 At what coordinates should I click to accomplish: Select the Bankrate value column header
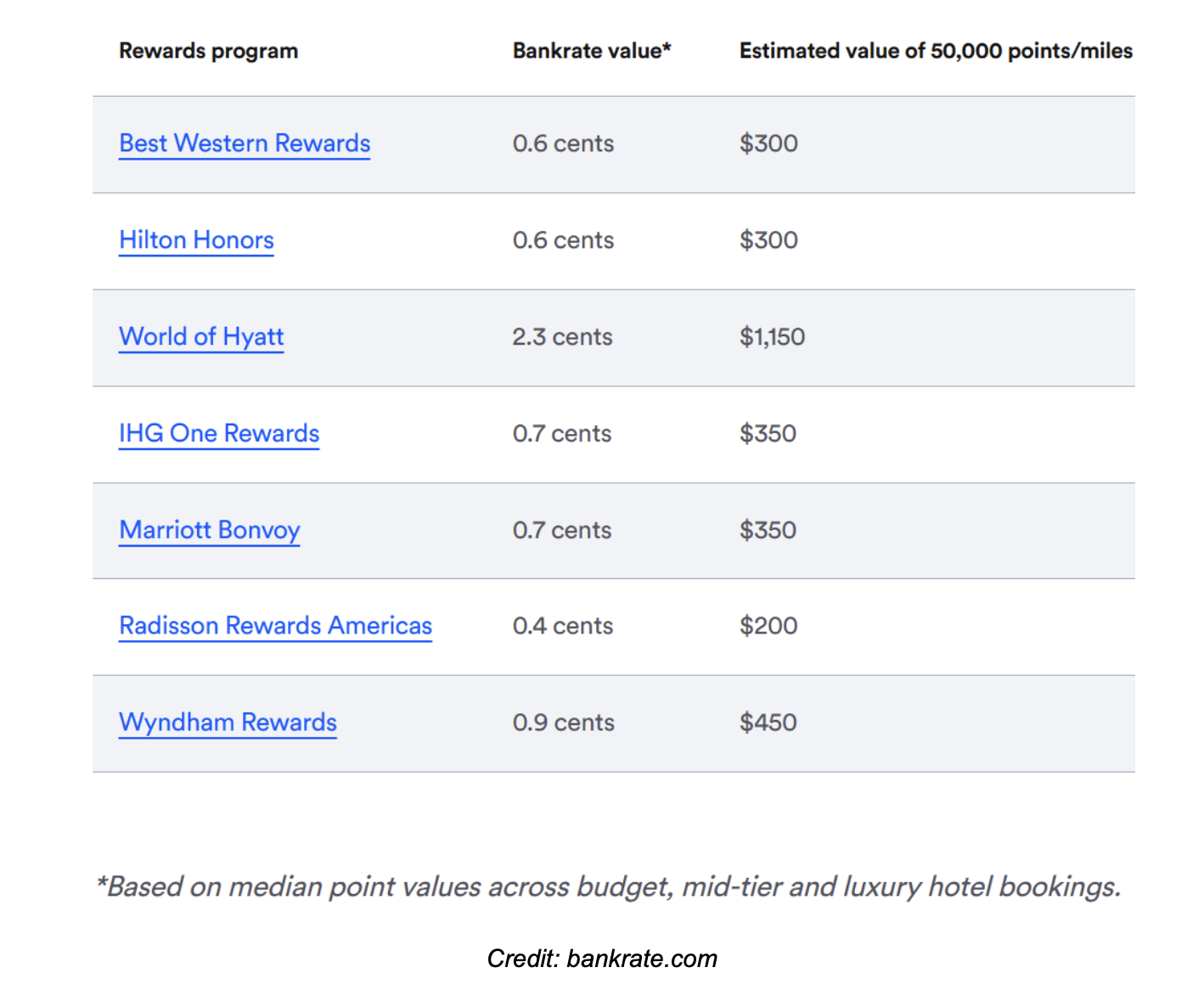pyautogui.click(x=591, y=51)
